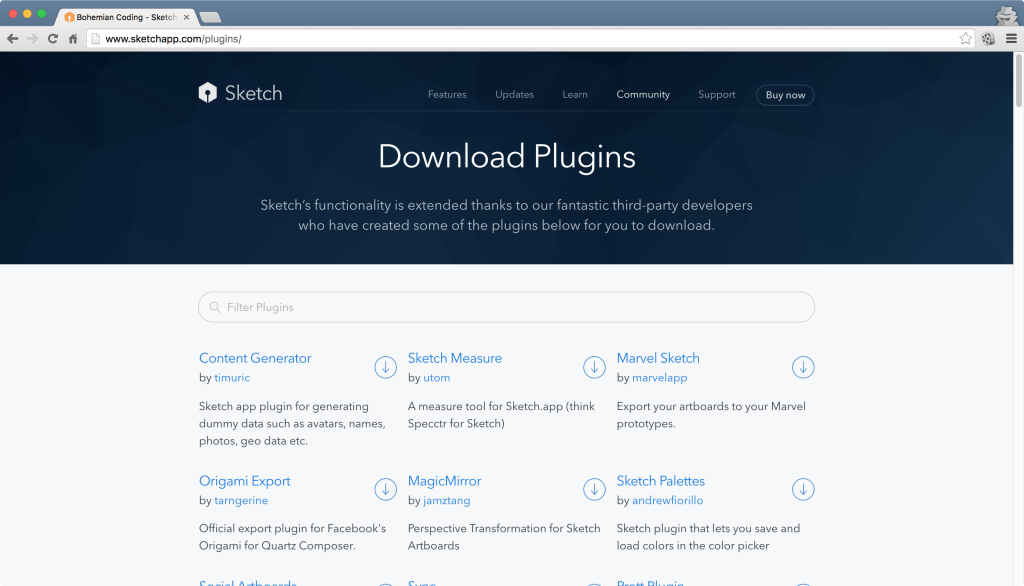Click the Buy now button
Screen dimensions: 1024x586
click(x=785, y=95)
